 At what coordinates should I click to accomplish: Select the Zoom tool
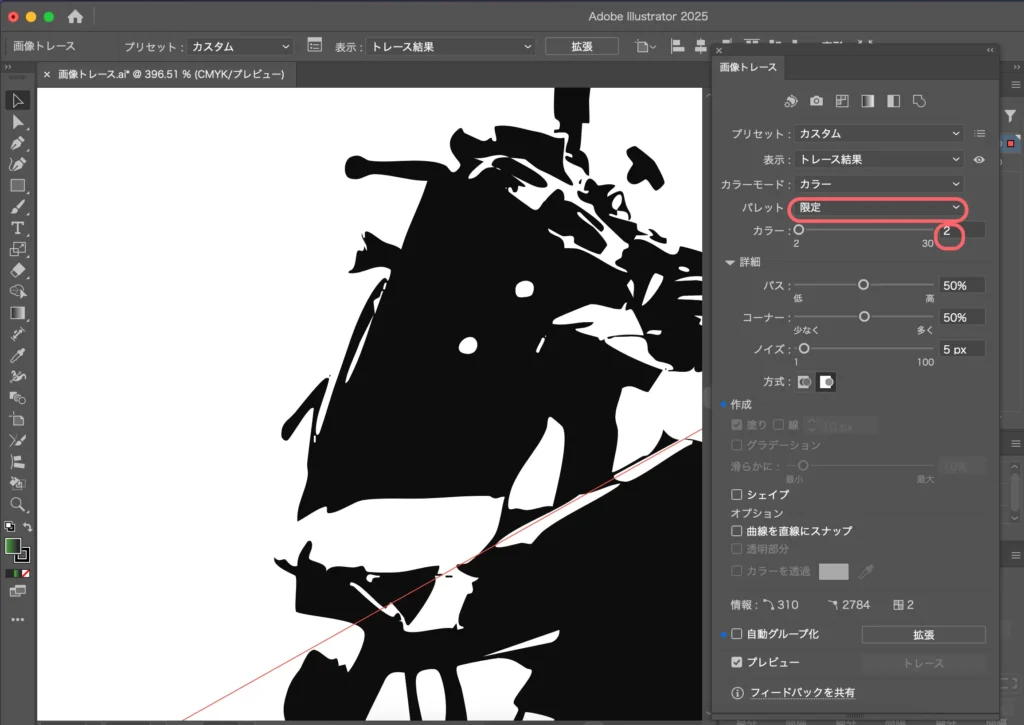tap(17, 505)
